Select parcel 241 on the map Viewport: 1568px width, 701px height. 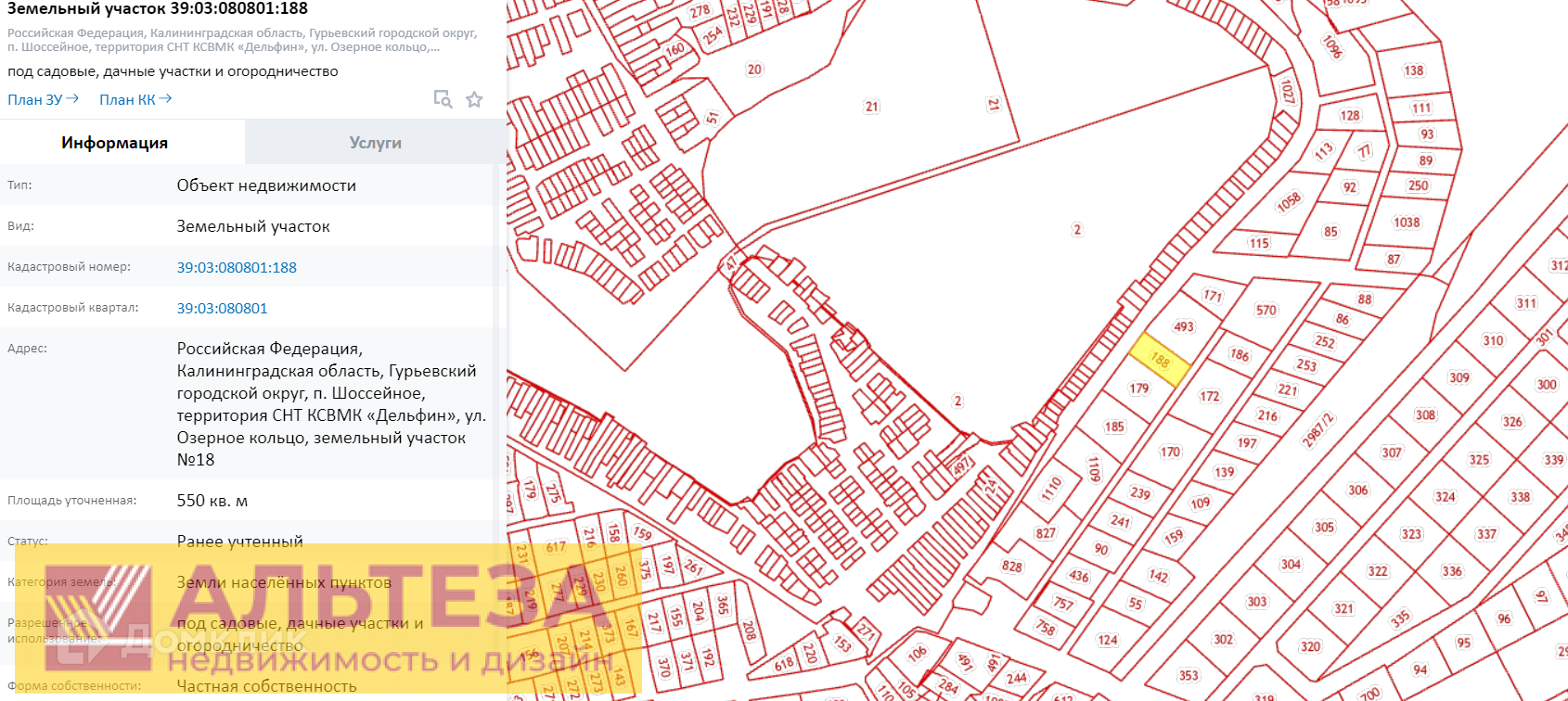1121,521
